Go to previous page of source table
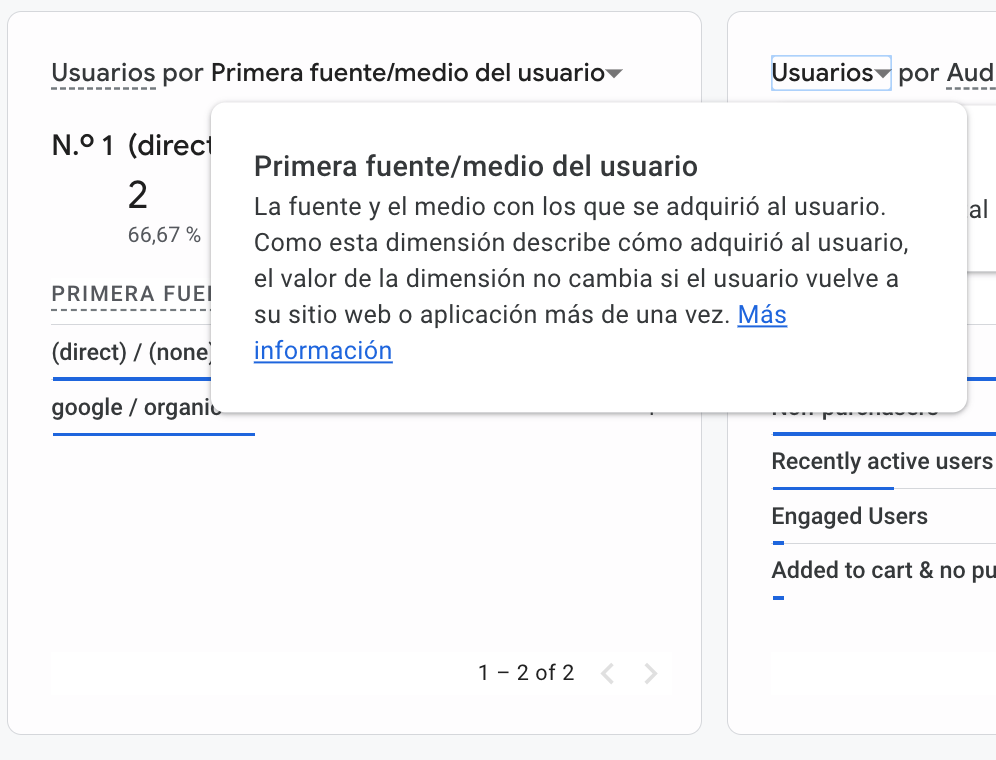 click(x=607, y=674)
